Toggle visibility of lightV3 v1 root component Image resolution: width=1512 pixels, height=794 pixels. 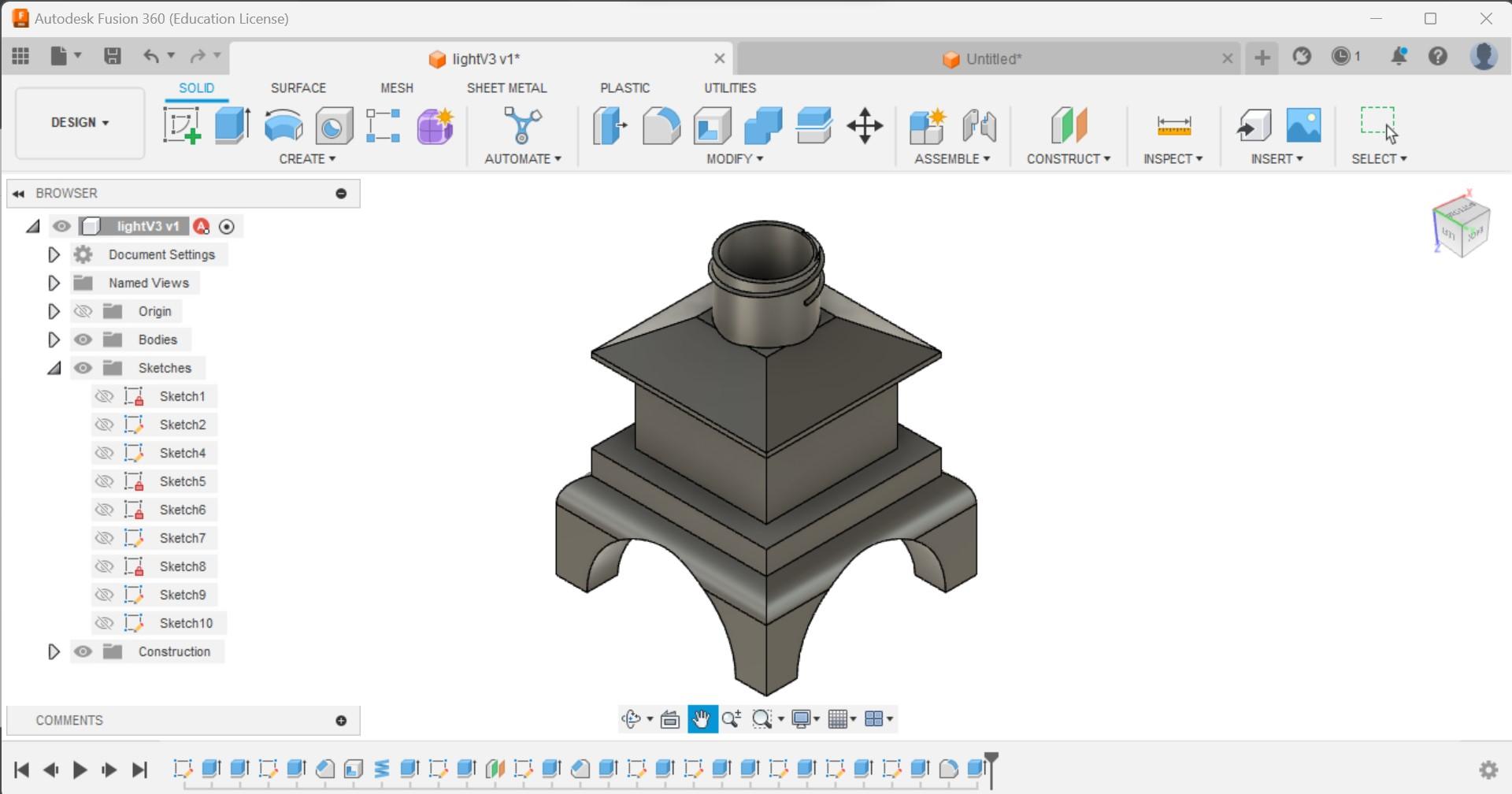coord(61,226)
